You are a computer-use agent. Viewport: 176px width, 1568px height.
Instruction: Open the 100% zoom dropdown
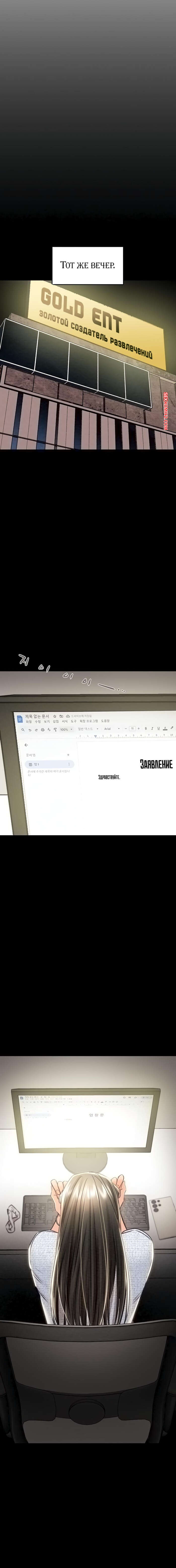tap(65, 729)
